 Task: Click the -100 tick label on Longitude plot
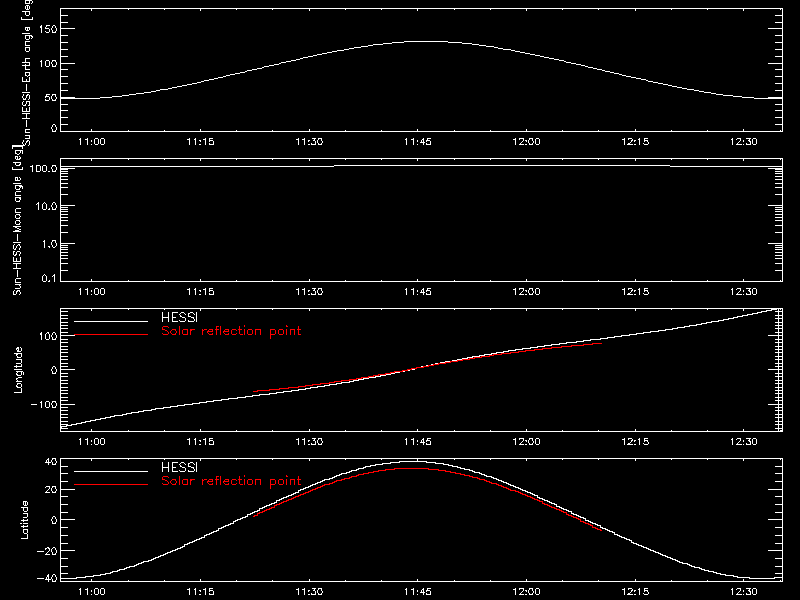click(44, 404)
